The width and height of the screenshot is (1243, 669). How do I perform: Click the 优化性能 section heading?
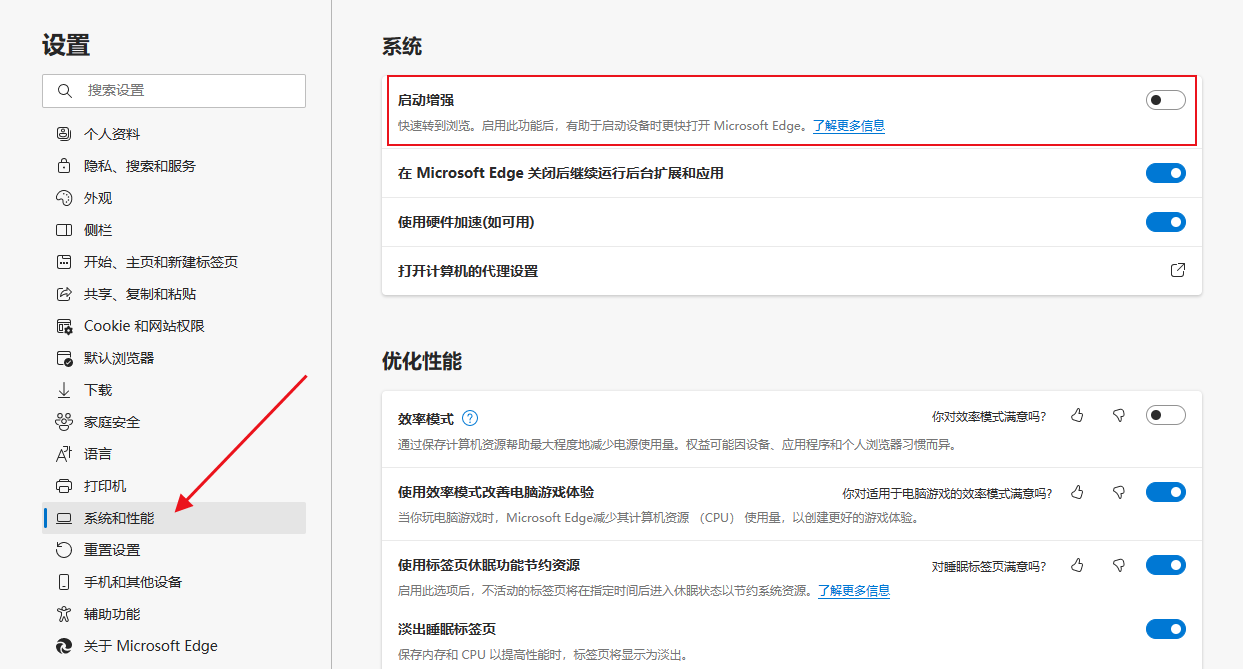[x=422, y=361]
